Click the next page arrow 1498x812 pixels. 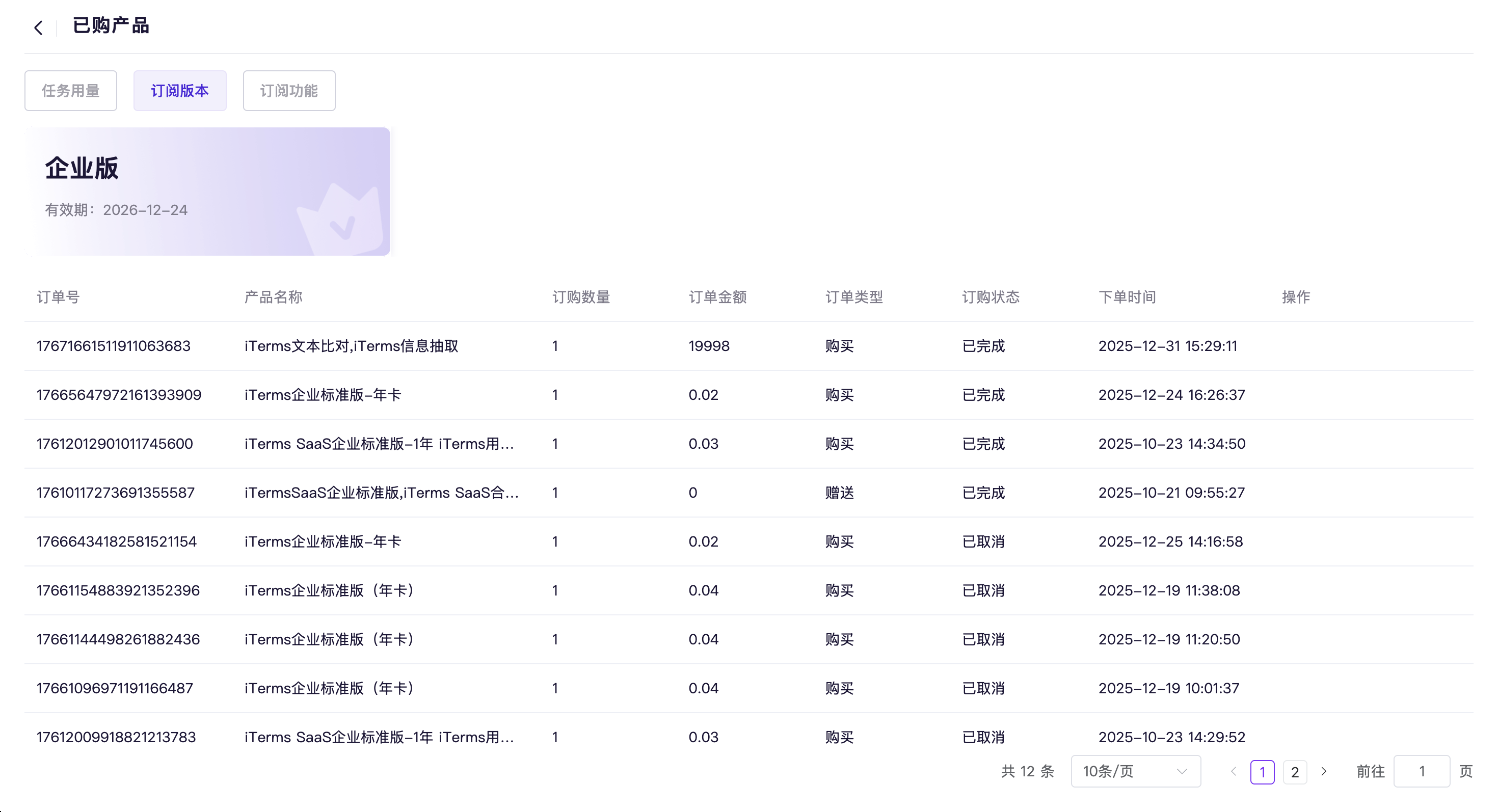[x=1324, y=771]
